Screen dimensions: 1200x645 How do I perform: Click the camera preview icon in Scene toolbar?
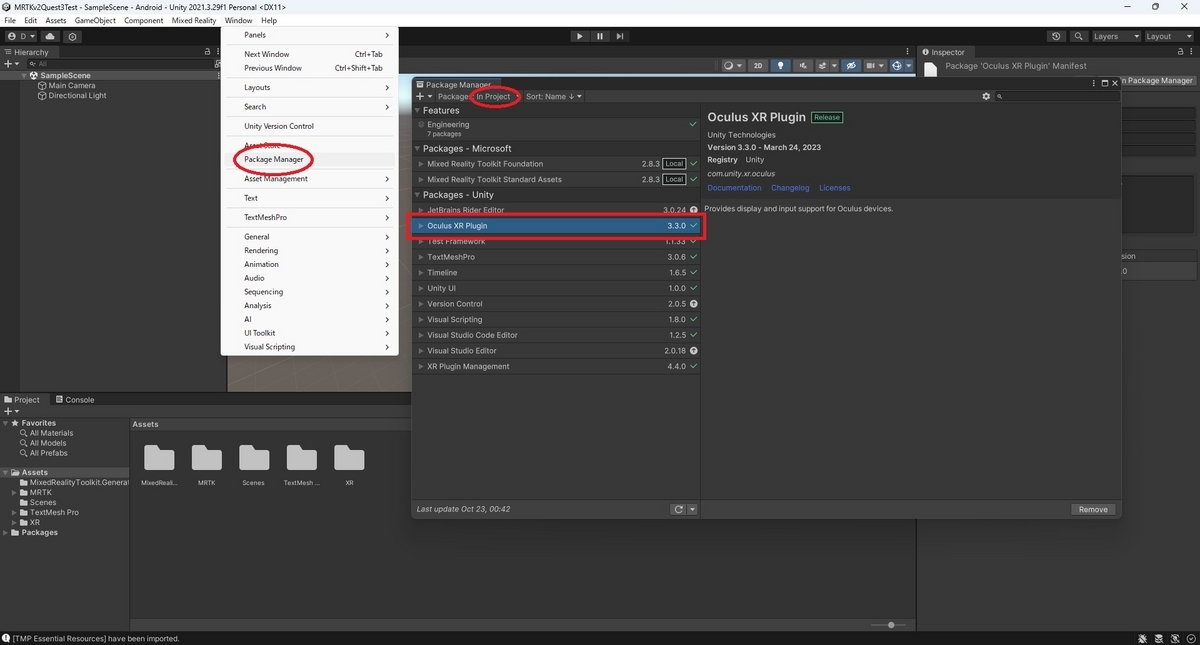(x=872, y=65)
